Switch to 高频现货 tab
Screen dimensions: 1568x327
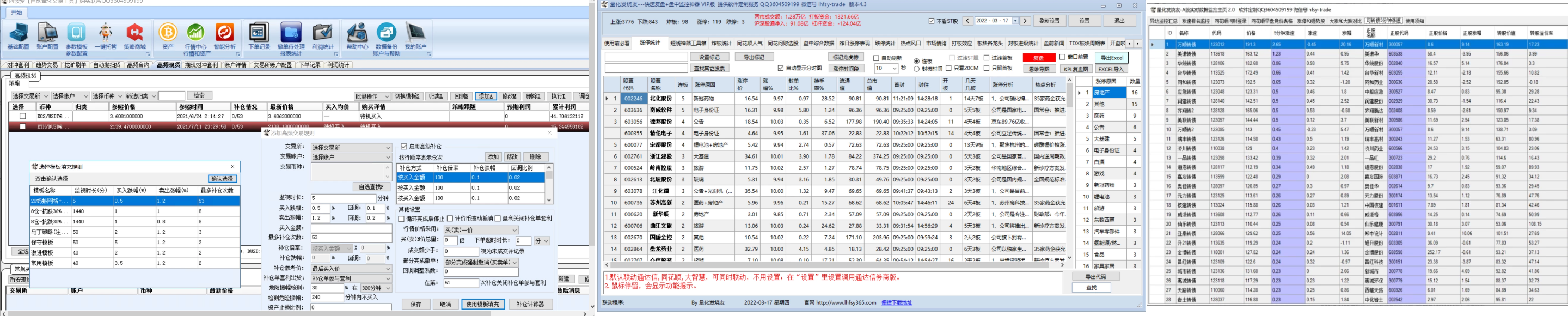tap(168, 65)
